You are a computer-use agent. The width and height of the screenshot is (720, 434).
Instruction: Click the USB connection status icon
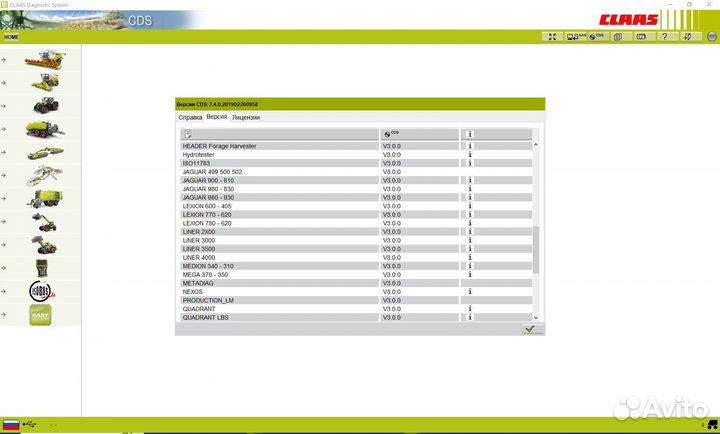click(x=29, y=424)
